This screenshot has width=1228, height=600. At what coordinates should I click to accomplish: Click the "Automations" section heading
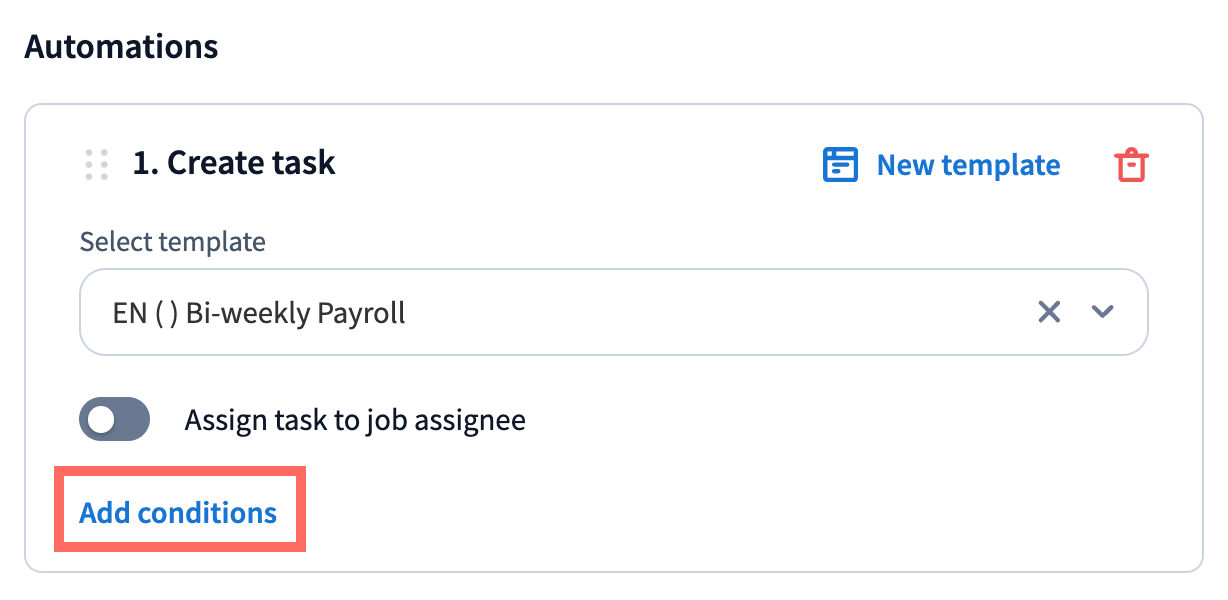[121, 46]
